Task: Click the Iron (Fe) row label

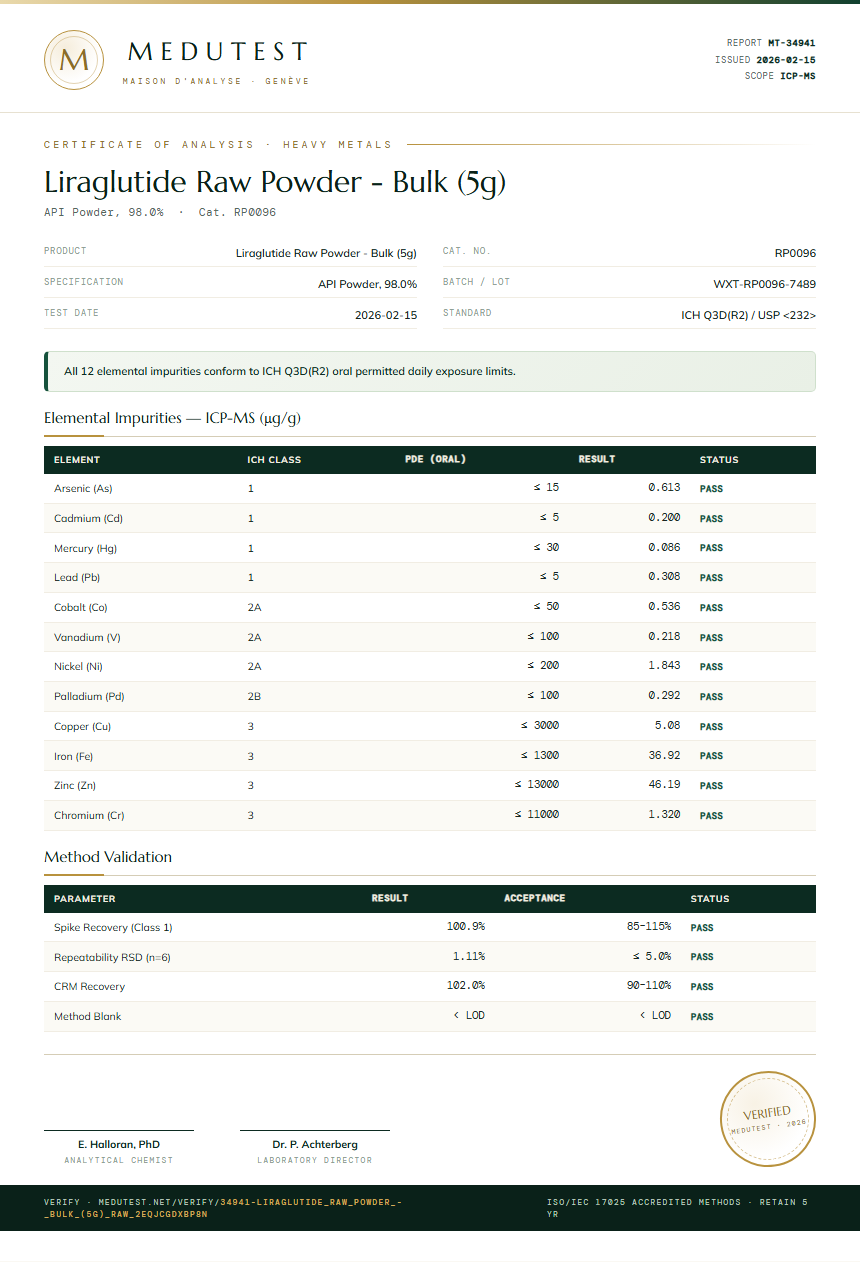Action: pyautogui.click(x=73, y=757)
